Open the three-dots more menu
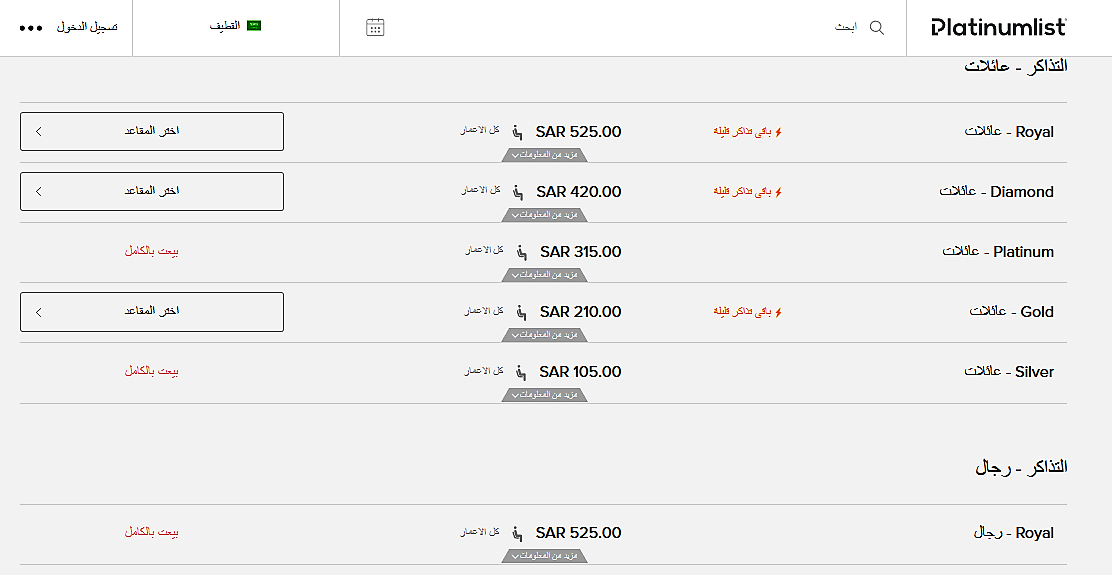This screenshot has width=1112, height=575. click(x=31, y=28)
